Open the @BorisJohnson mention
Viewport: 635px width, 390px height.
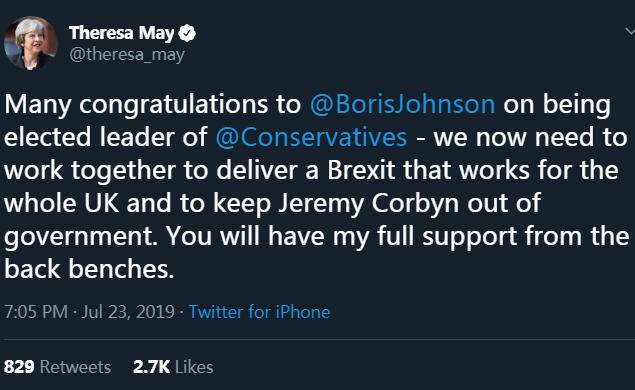tap(402, 104)
